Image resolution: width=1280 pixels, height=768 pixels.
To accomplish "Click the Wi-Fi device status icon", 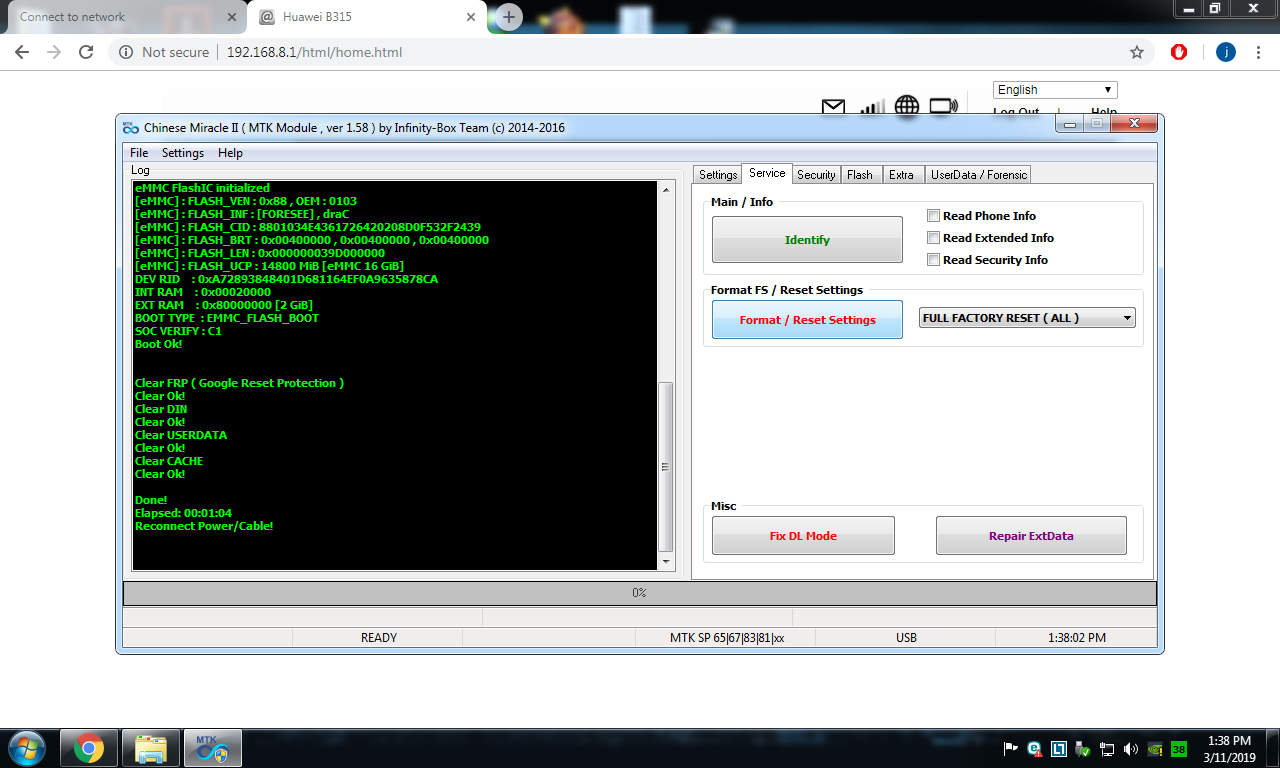I will point(943,106).
